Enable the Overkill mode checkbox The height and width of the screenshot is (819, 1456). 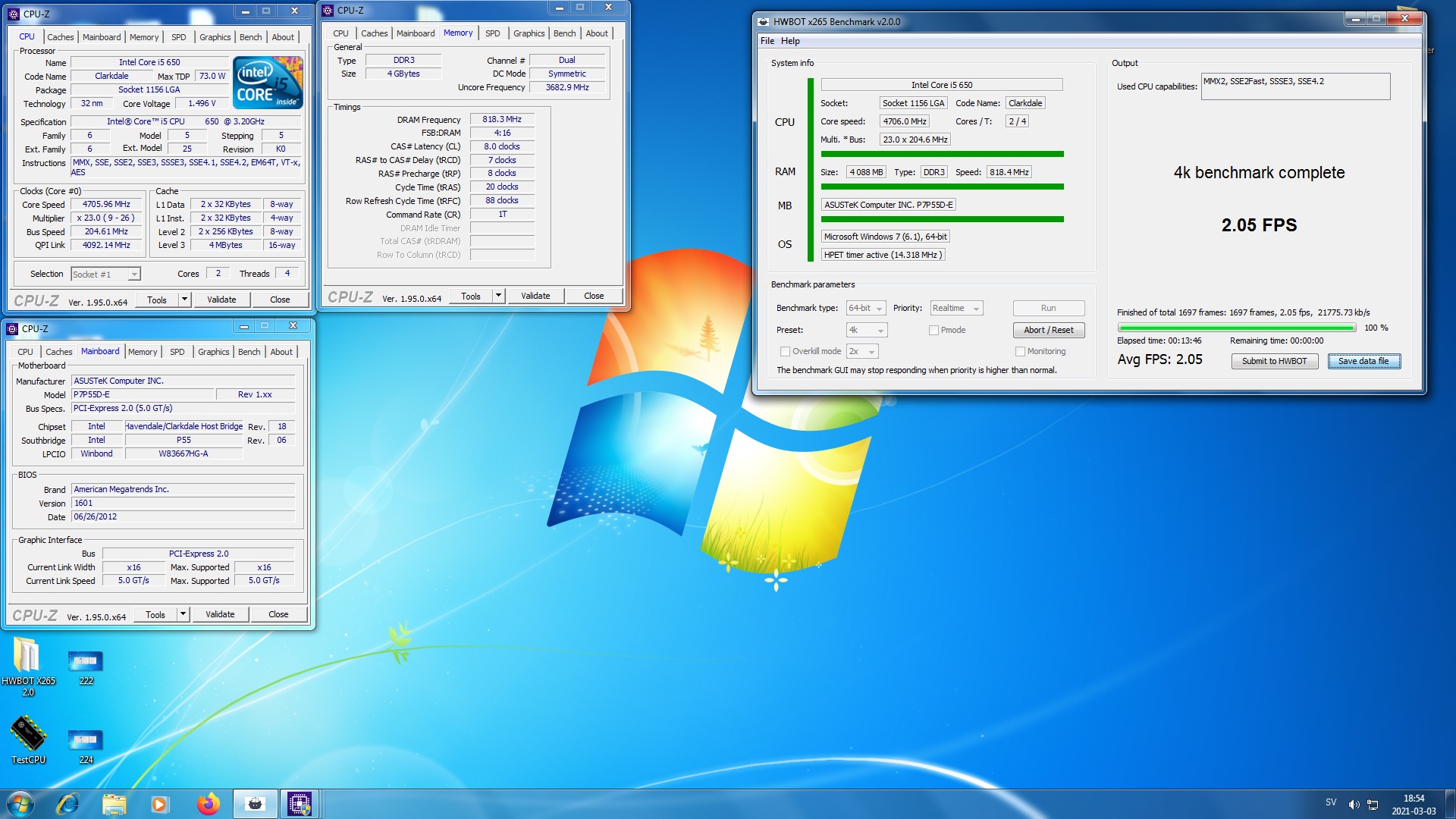pyautogui.click(x=785, y=351)
